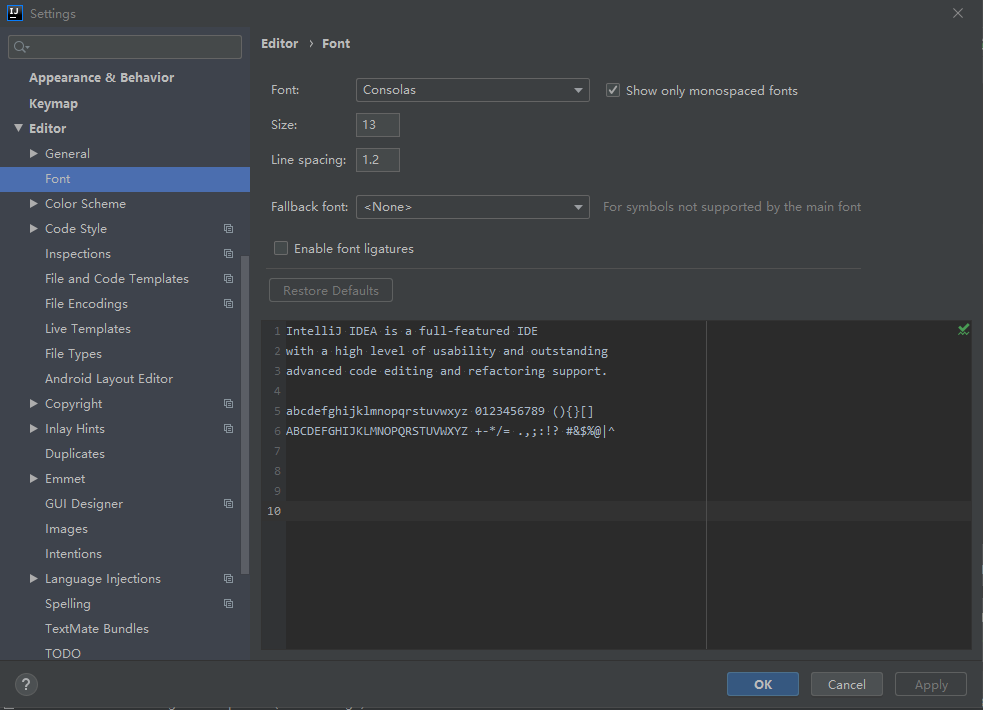Click the project-level icon next to Inspections
Image resolution: width=983 pixels, height=710 pixels.
pyautogui.click(x=228, y=254)
